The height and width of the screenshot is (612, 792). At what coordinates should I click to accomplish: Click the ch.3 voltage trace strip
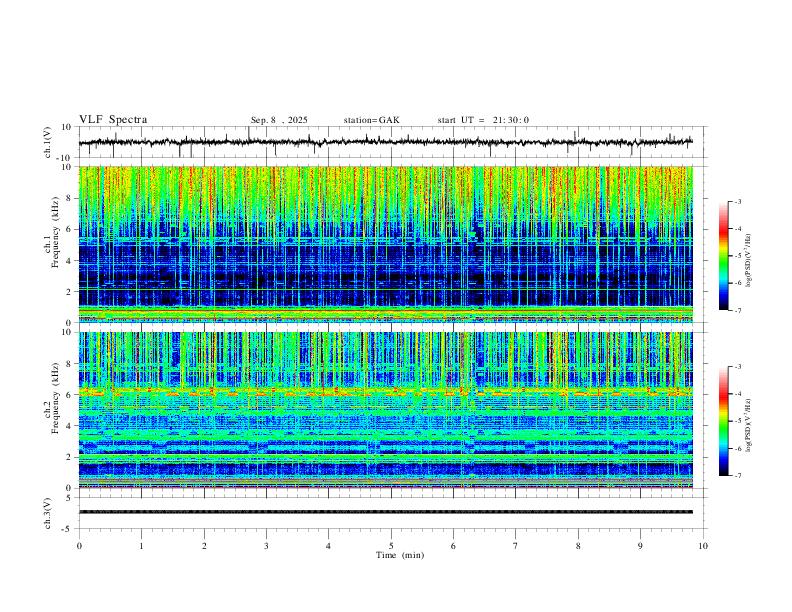tap(386, 512)
